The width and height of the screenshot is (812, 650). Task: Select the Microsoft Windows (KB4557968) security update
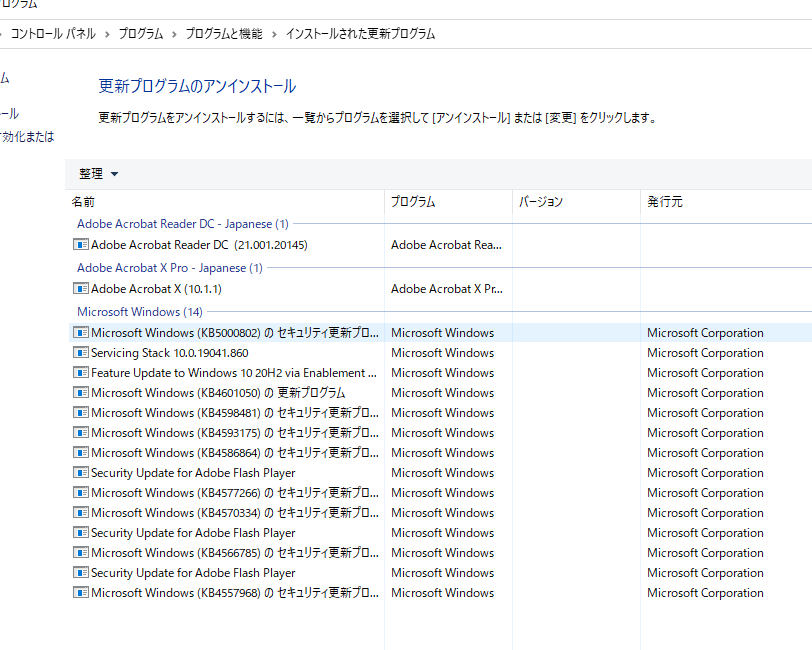click(235, 593)
